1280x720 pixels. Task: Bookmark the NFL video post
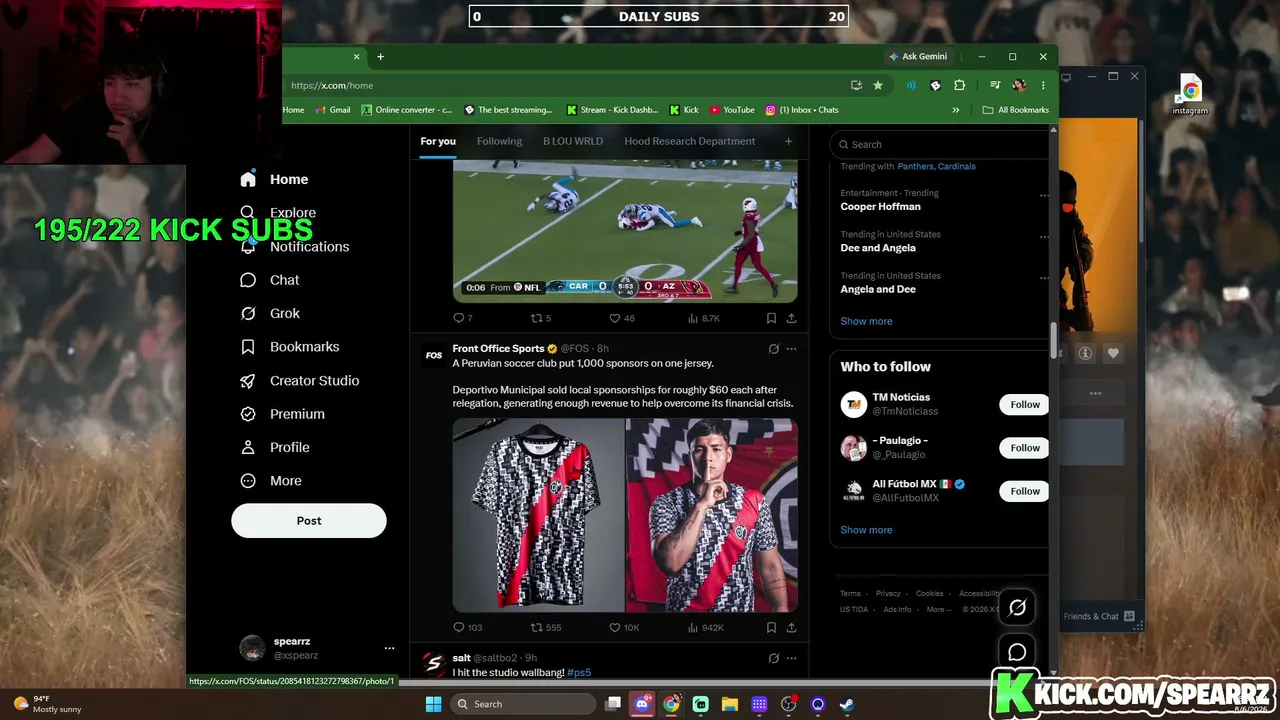click(x=771, y=318)
